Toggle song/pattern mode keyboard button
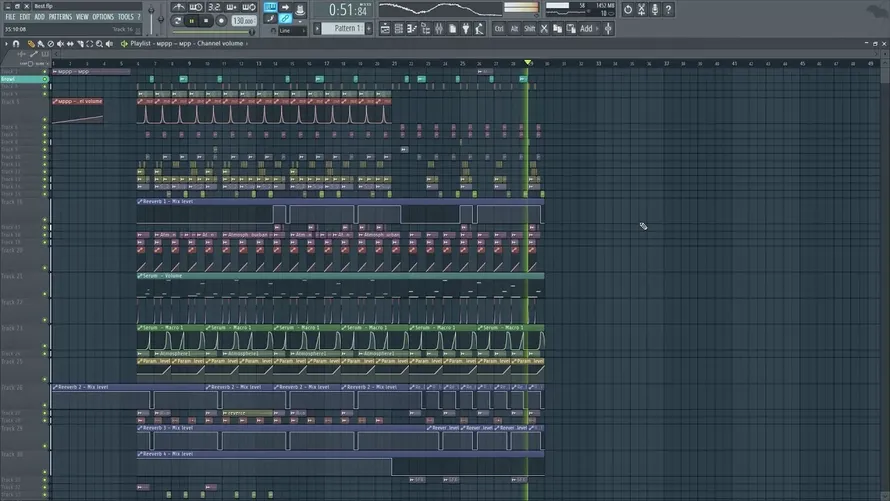 pos(270,7)
